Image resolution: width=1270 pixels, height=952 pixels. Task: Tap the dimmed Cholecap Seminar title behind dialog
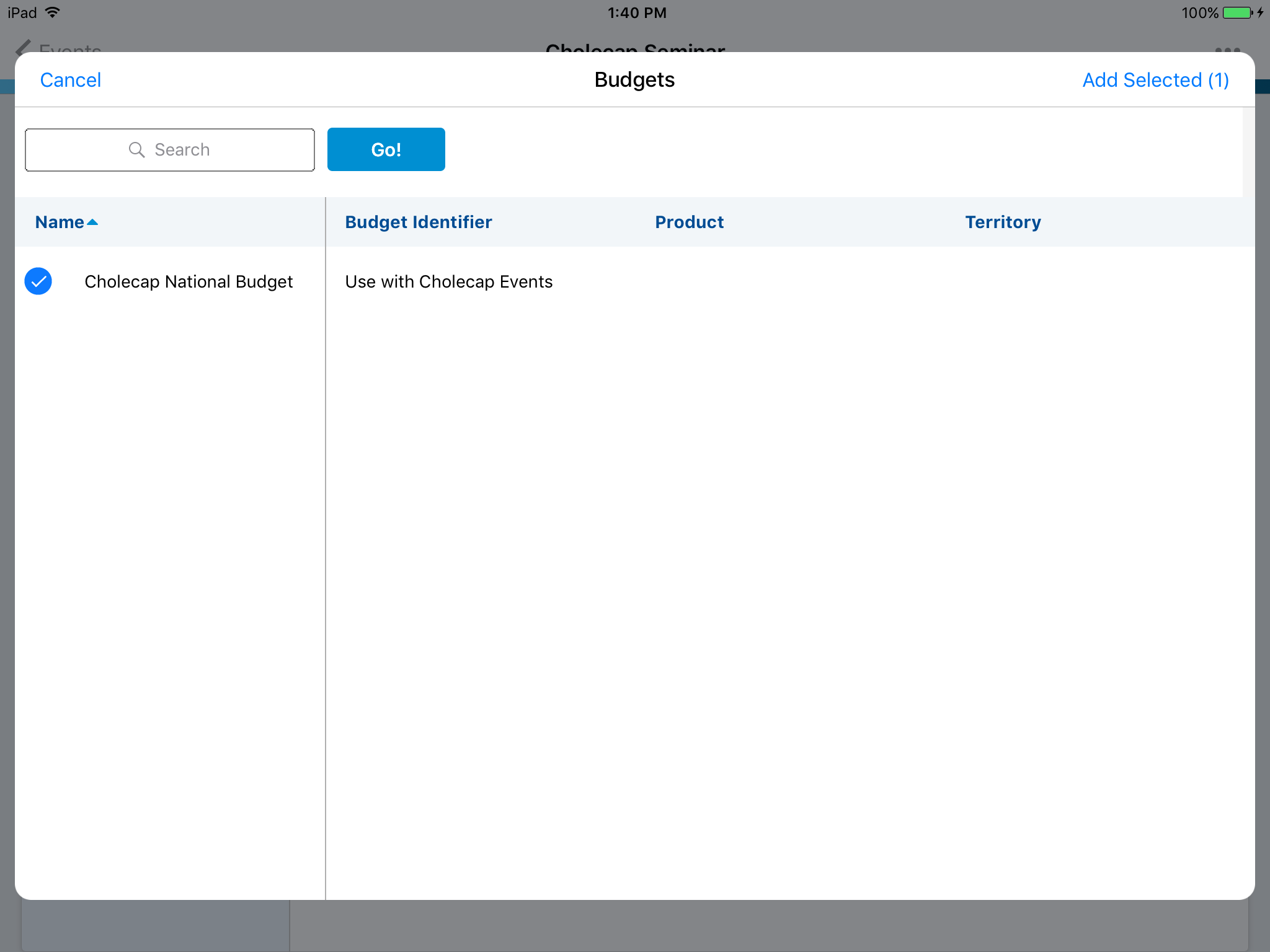coord(635,47)
